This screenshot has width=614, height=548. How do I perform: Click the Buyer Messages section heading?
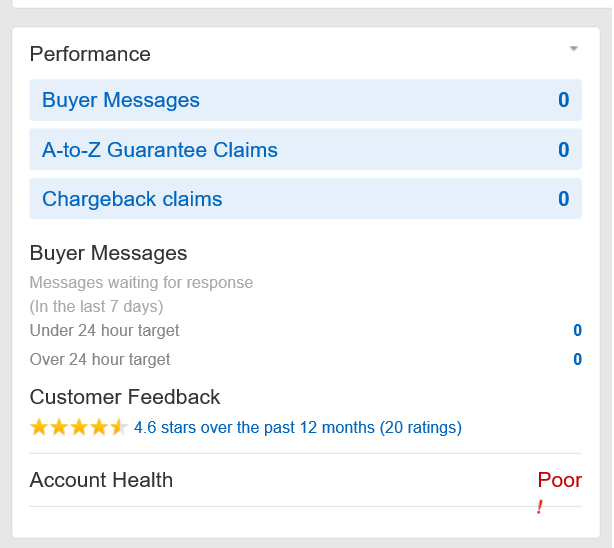click(108, 253)
